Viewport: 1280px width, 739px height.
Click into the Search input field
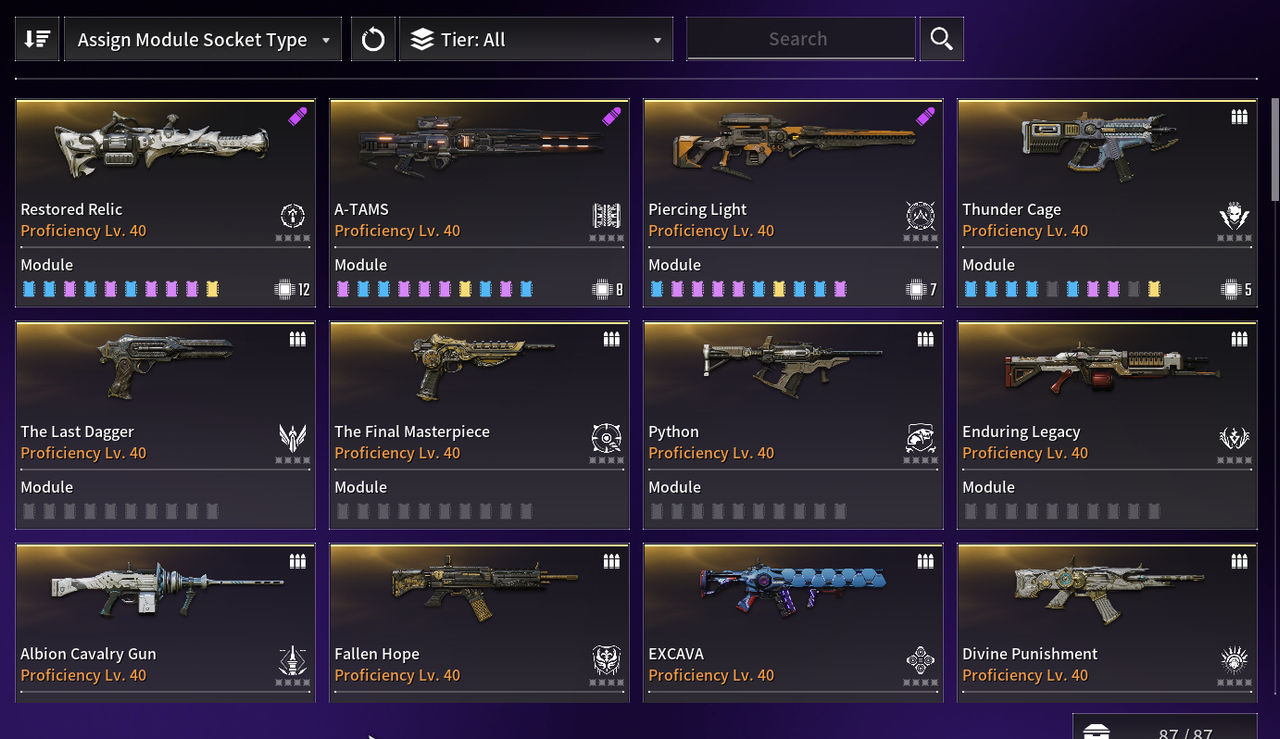coord(800,39)
